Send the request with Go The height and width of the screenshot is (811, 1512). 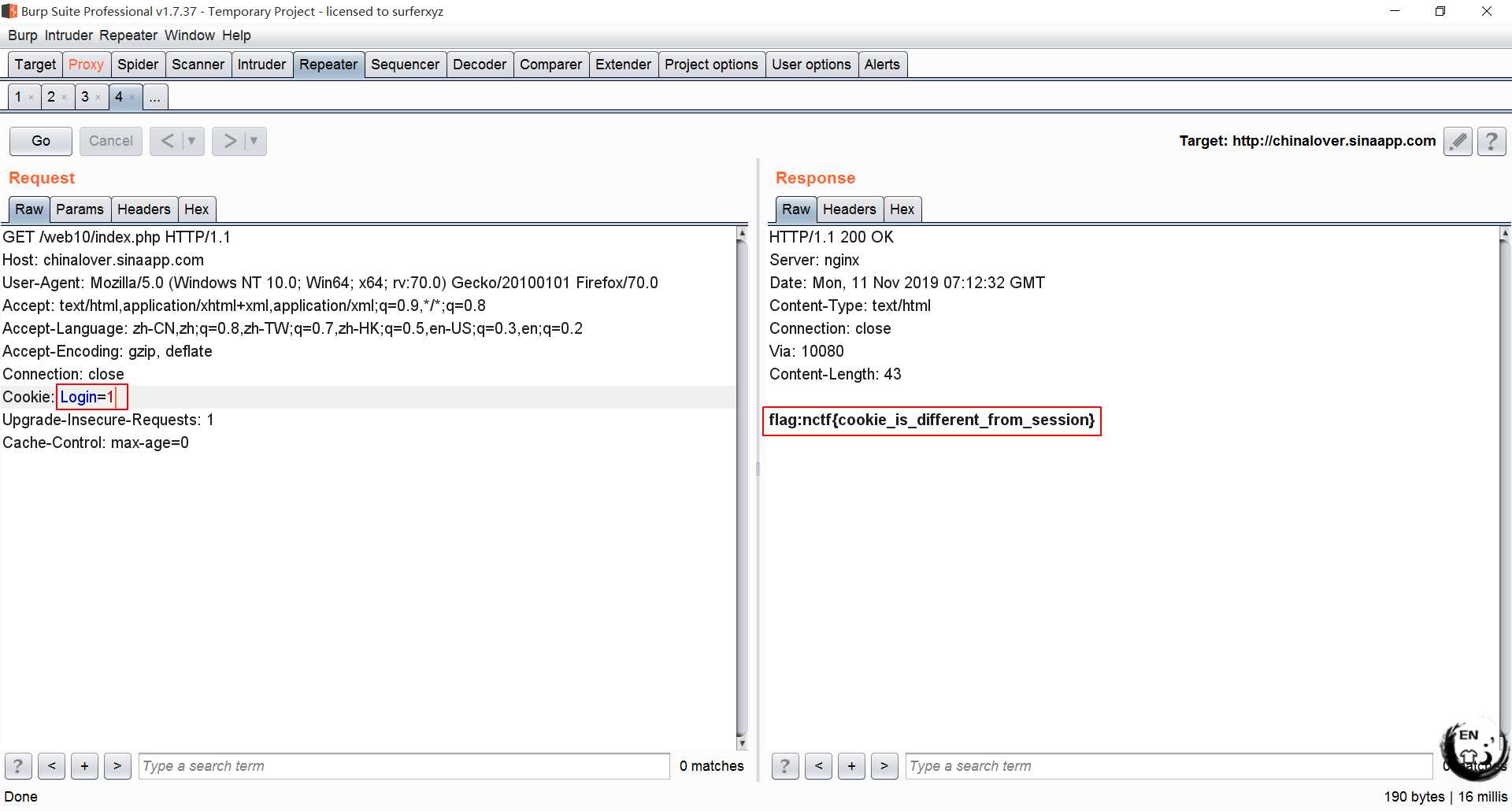41,141
